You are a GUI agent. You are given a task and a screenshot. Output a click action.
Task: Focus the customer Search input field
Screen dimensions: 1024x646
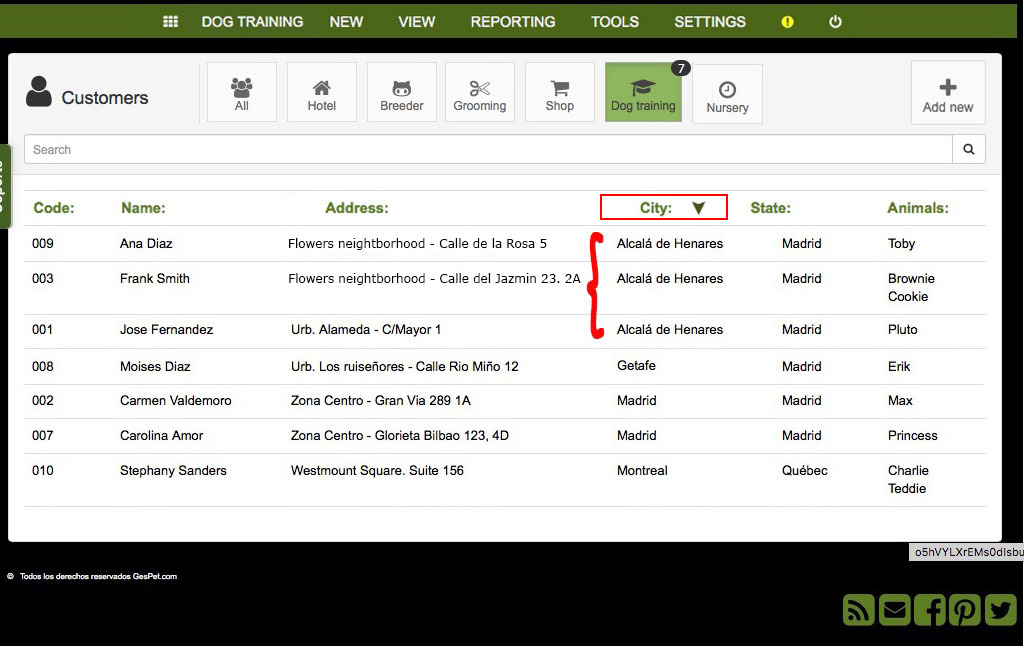488,150
